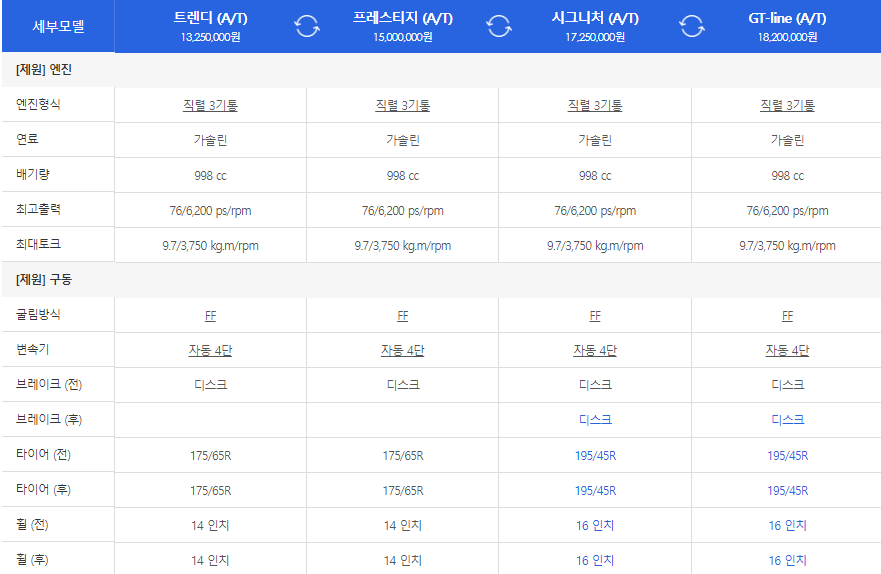Click rear wheel 14 인치 under 프레스티지
The image size is (881, 574).
point(403,560)
